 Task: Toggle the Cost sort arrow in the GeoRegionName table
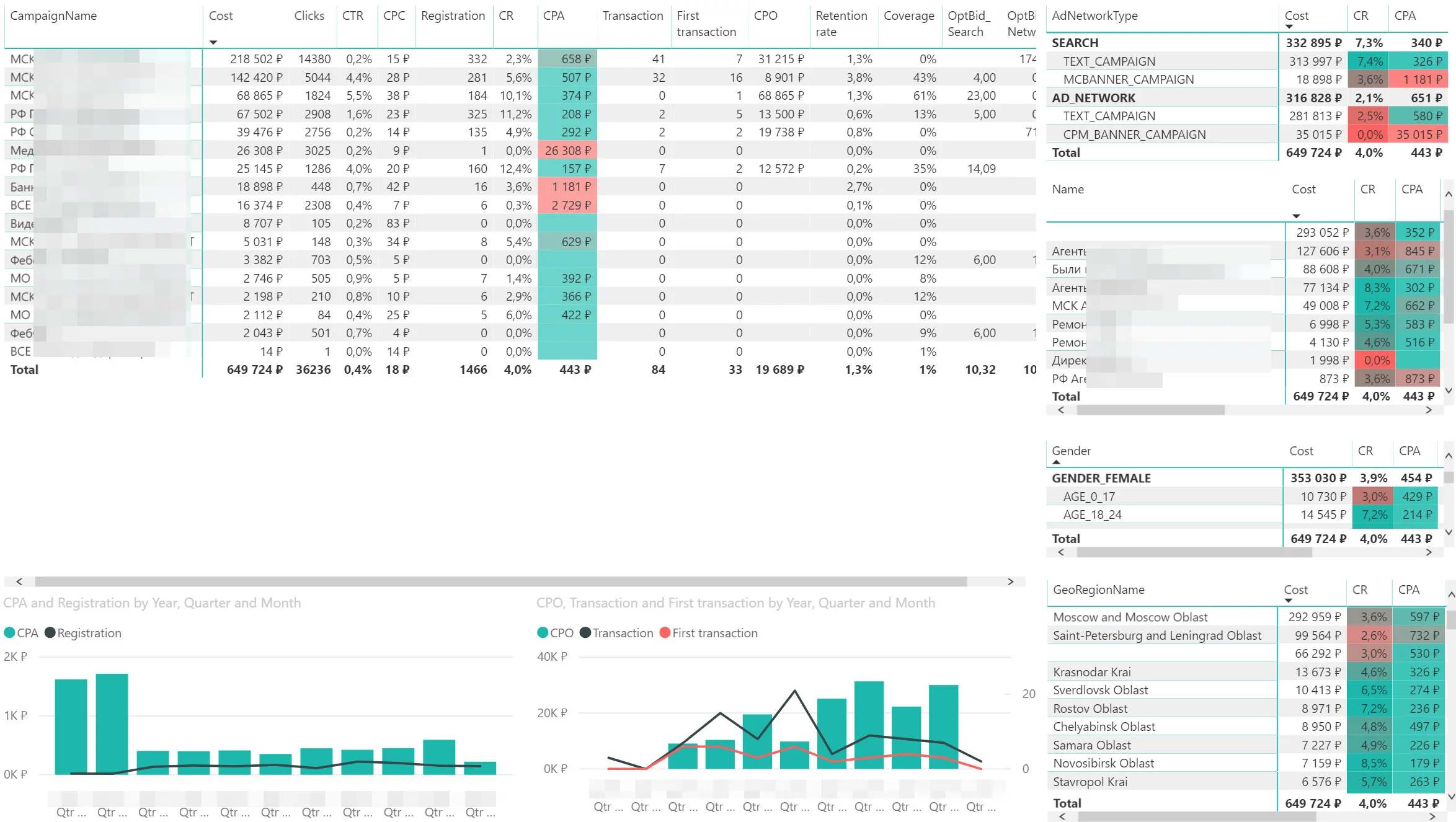[x=1288, y=600]
